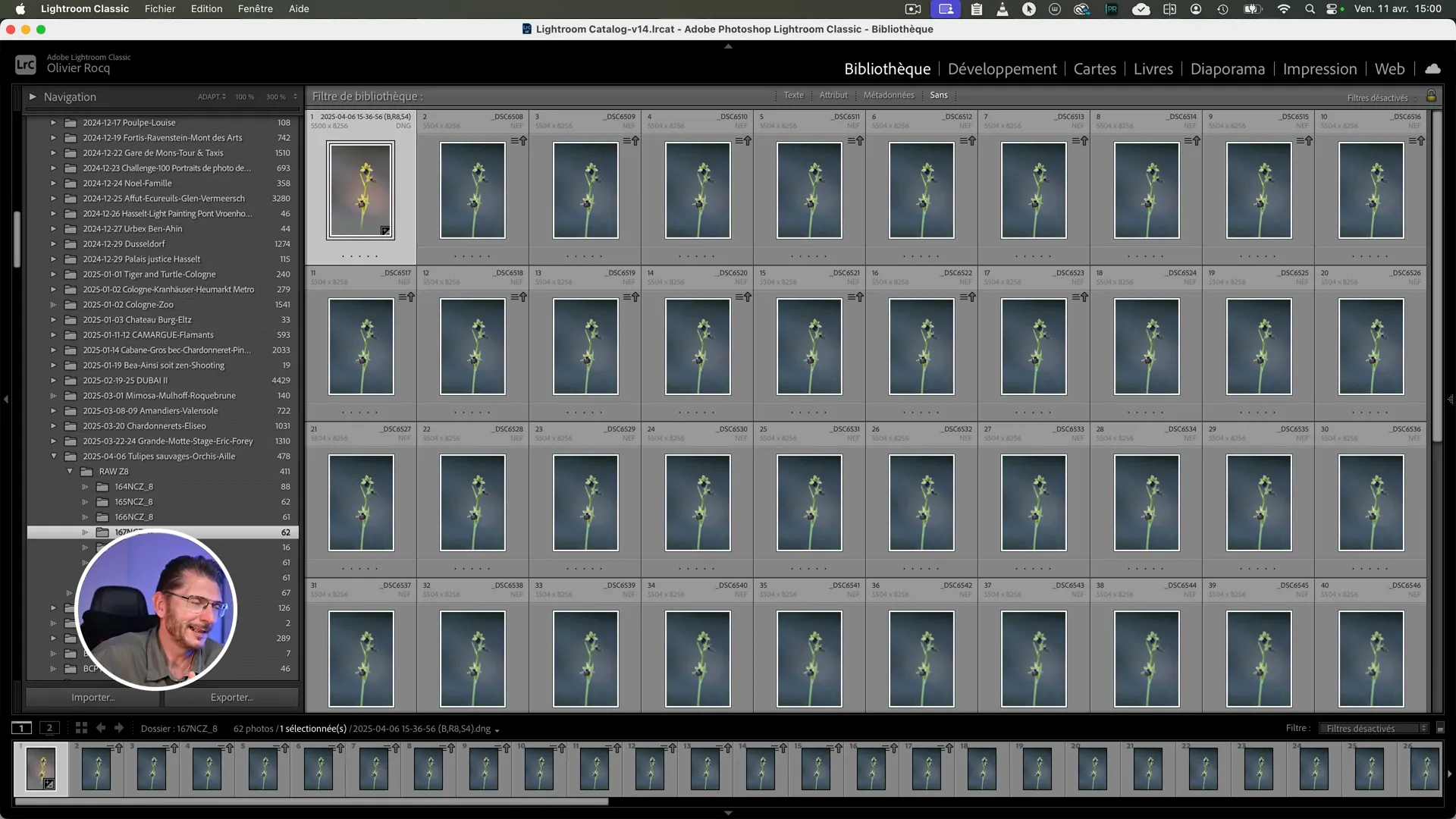Select the Texte library filter
Image resolution: width=1456 pixels, height=819 pixels.
(793, 96)
